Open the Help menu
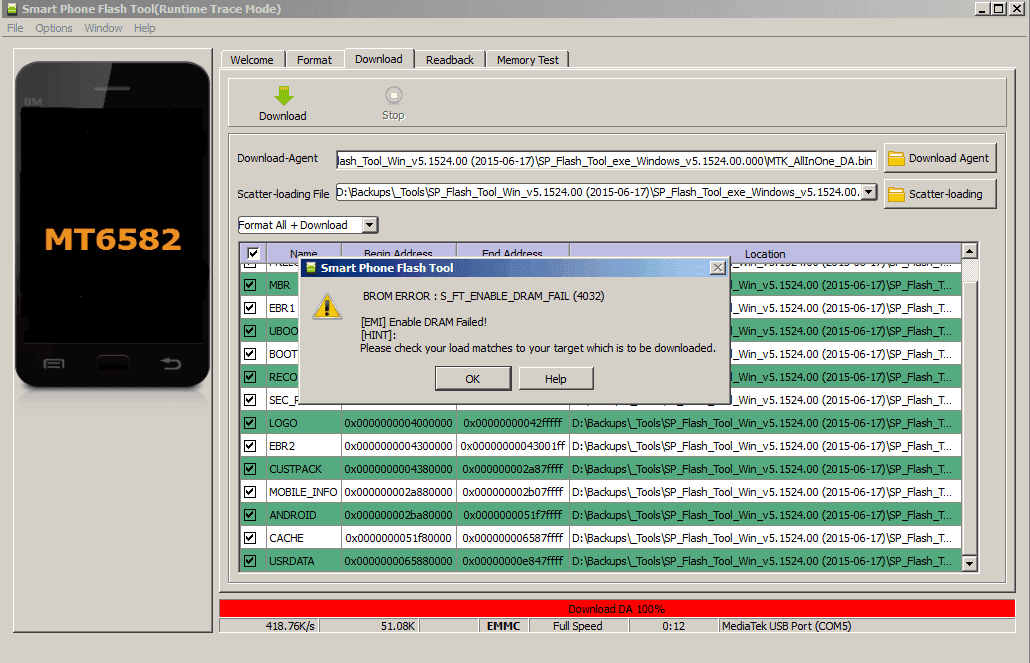 coord(145,28)
